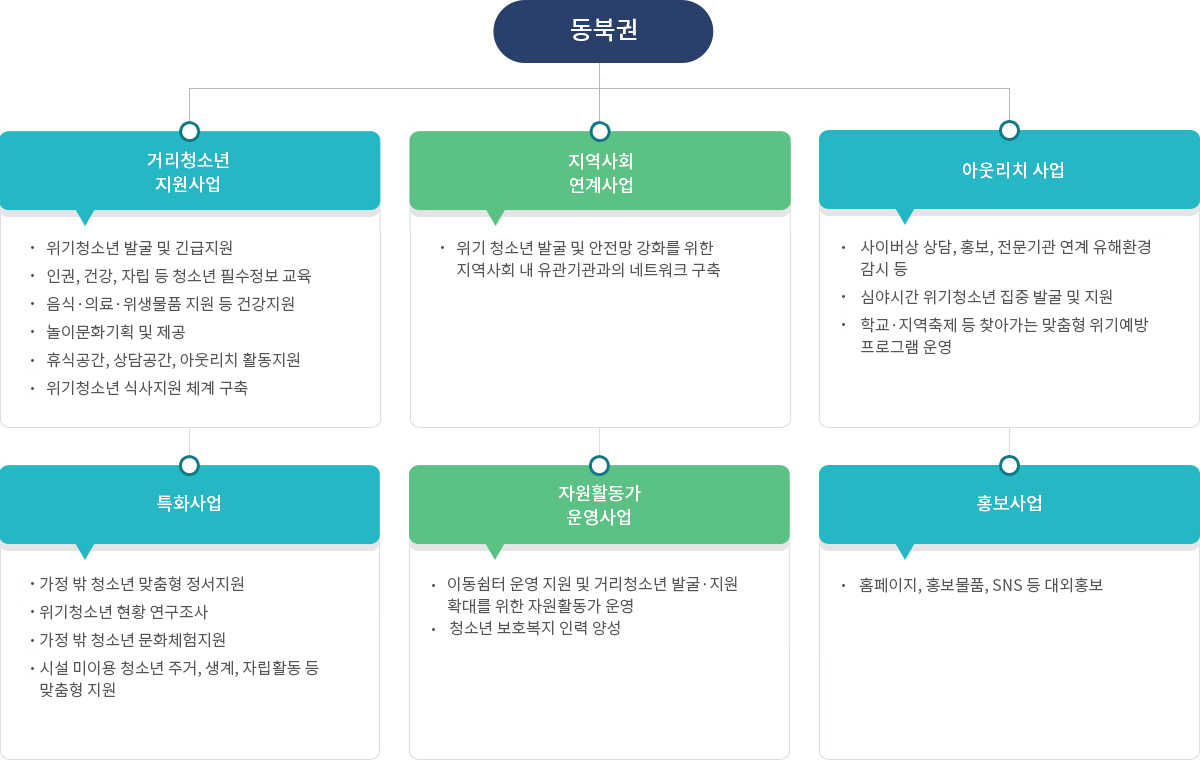This screenshot has width=1200, height=760.
Task: Select the 놀이문화기획 및 제공 item
Action: [116, 332]
